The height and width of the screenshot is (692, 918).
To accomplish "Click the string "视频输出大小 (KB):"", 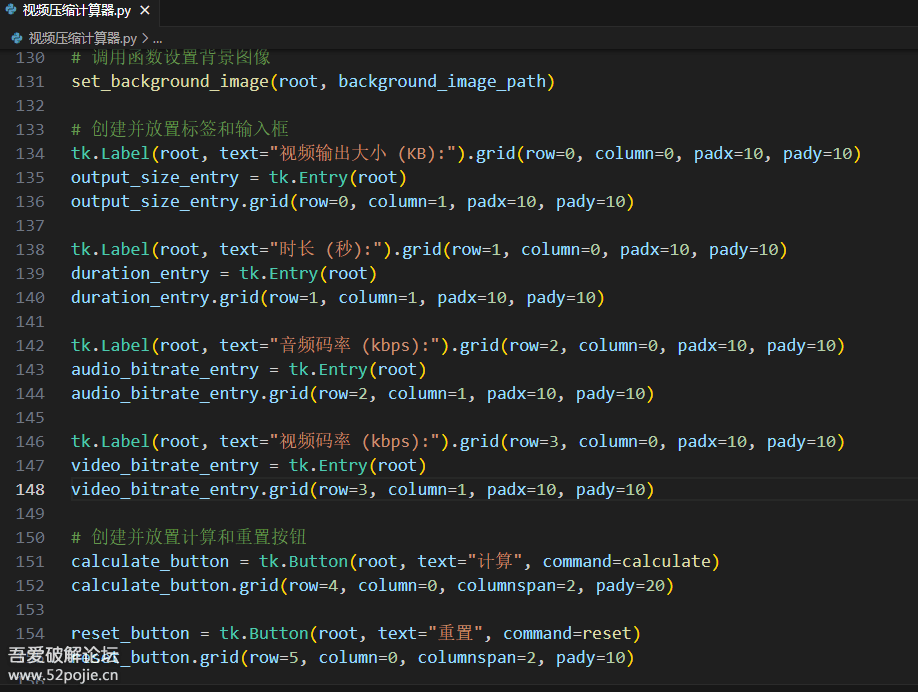I will [362, 153].
